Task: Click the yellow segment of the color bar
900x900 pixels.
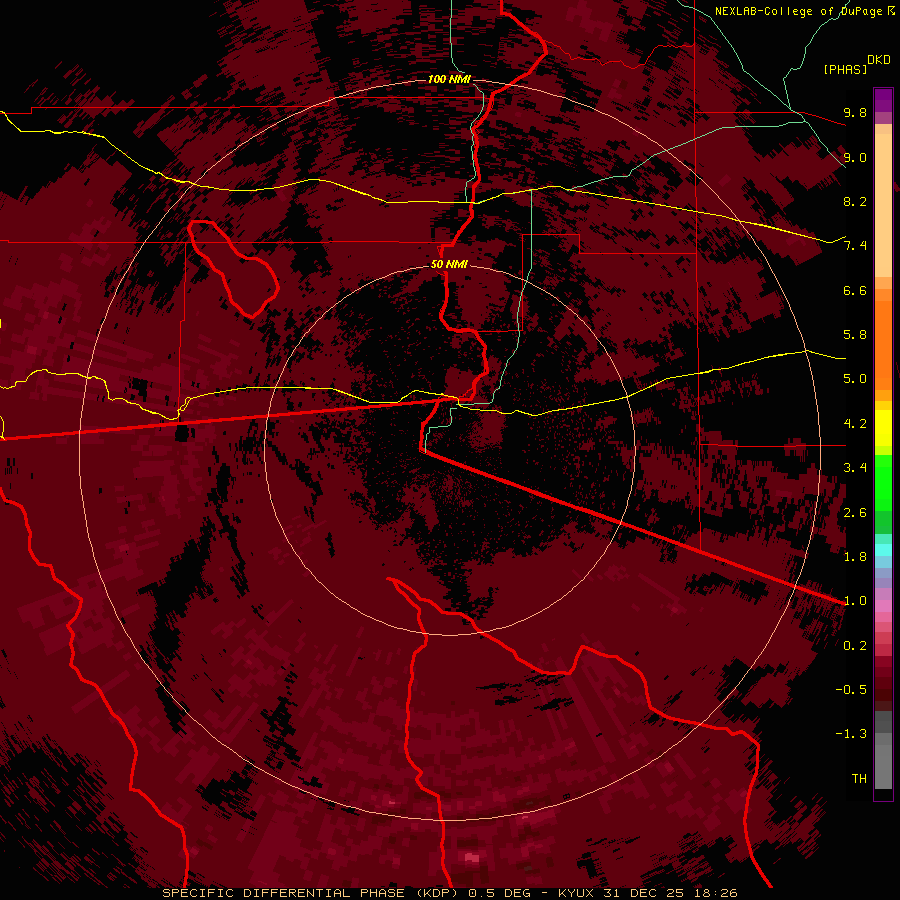Action: pos(883,428)
